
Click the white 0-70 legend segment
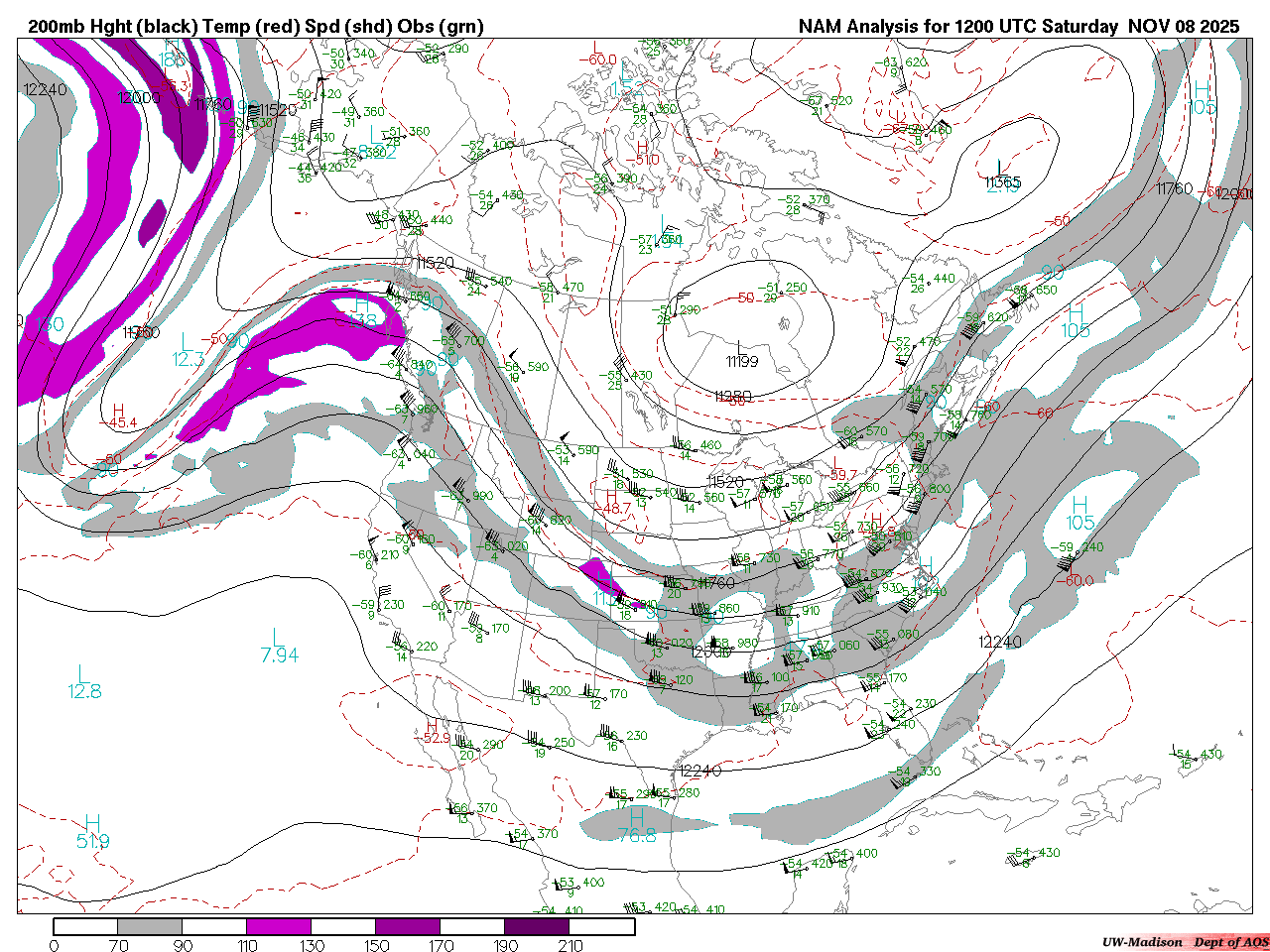tap(85, 926)
